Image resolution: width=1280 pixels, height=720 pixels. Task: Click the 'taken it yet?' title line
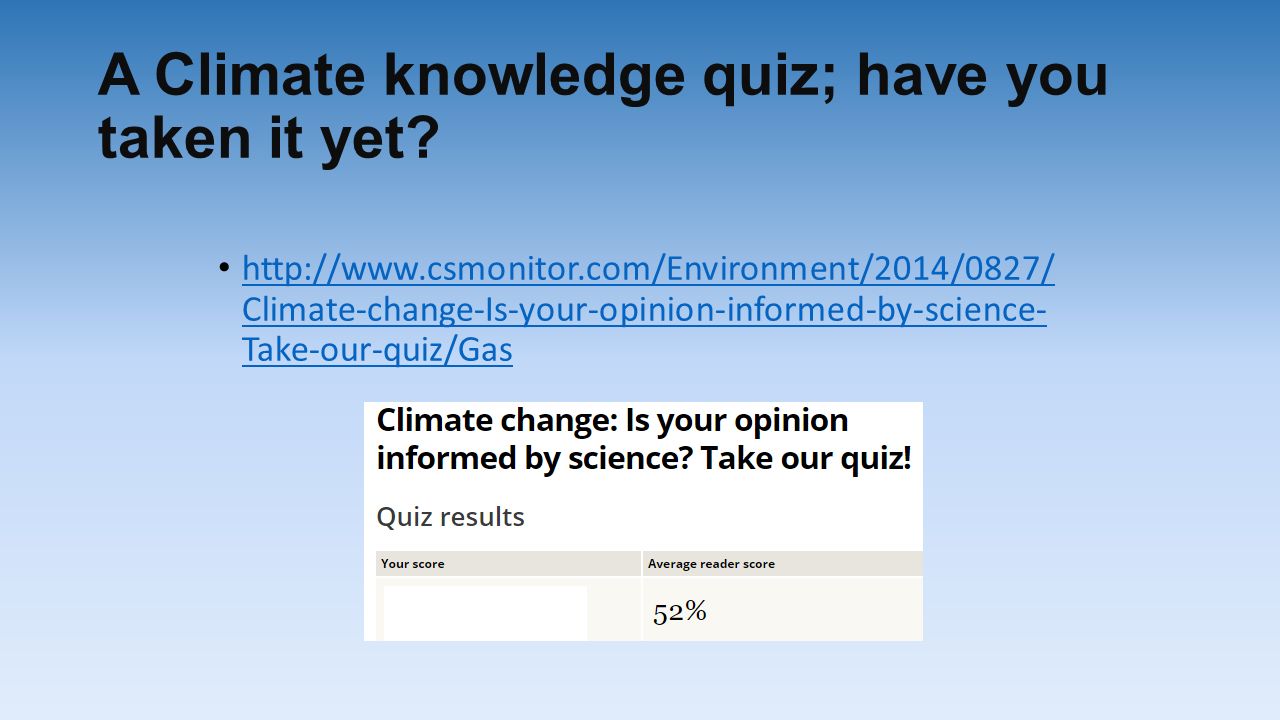(268, 136)
